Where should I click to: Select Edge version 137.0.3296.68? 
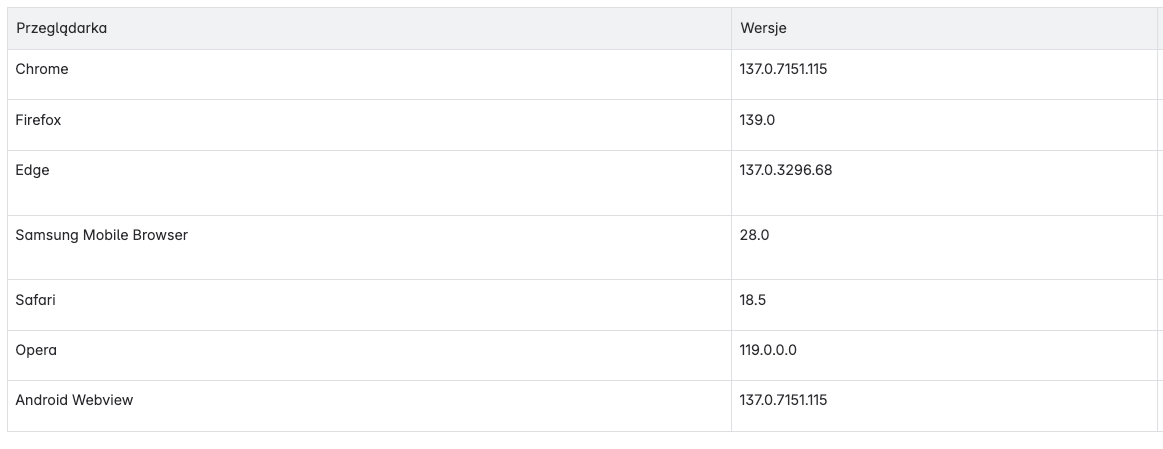pyautogui.click(x=785, y=170)
